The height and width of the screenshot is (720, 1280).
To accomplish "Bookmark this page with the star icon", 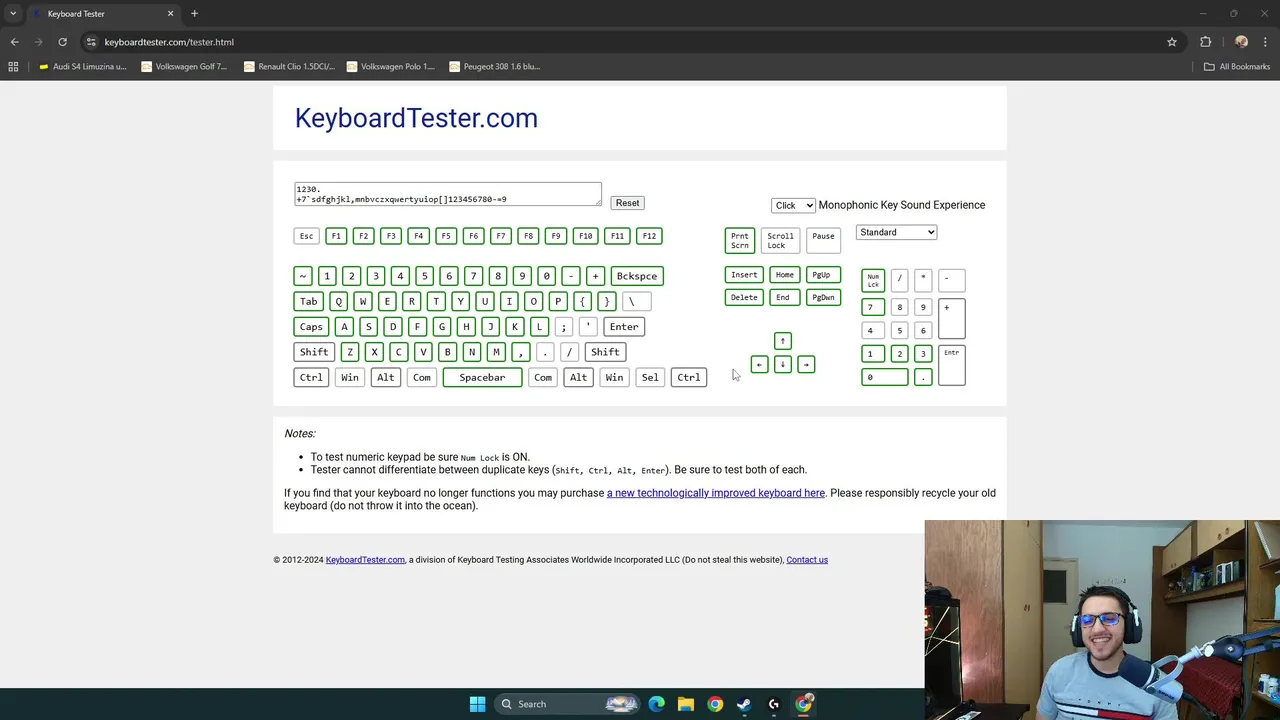I will pyautogui.click(x=1172, y=42).
